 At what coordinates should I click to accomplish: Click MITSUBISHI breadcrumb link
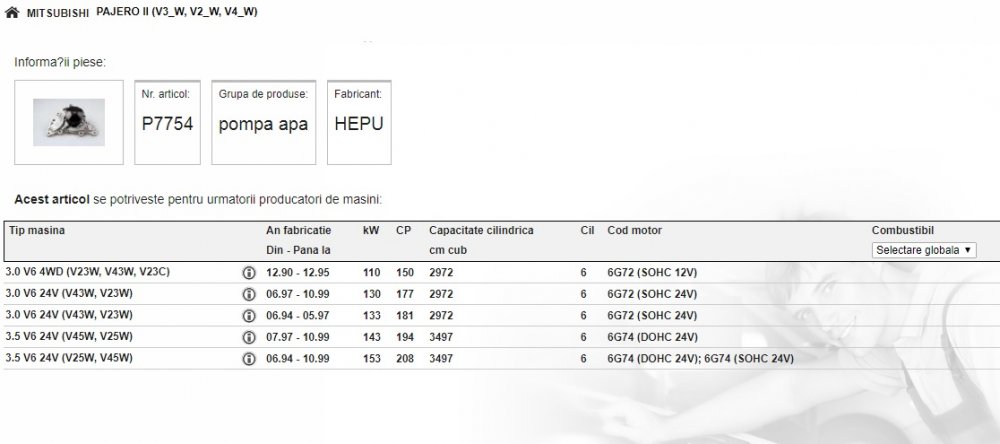(x=58, y=13)
